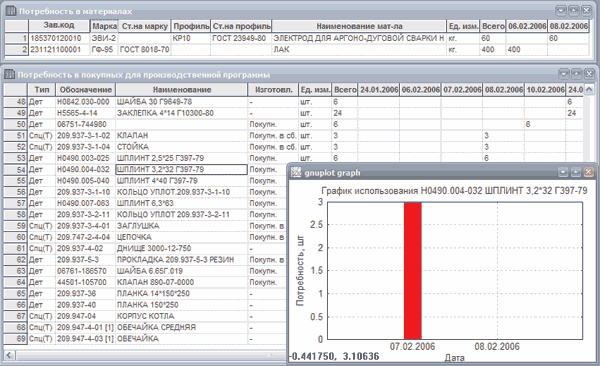Close the materials requirement window
The image size is (600, 366).
(x=586, y=11)
